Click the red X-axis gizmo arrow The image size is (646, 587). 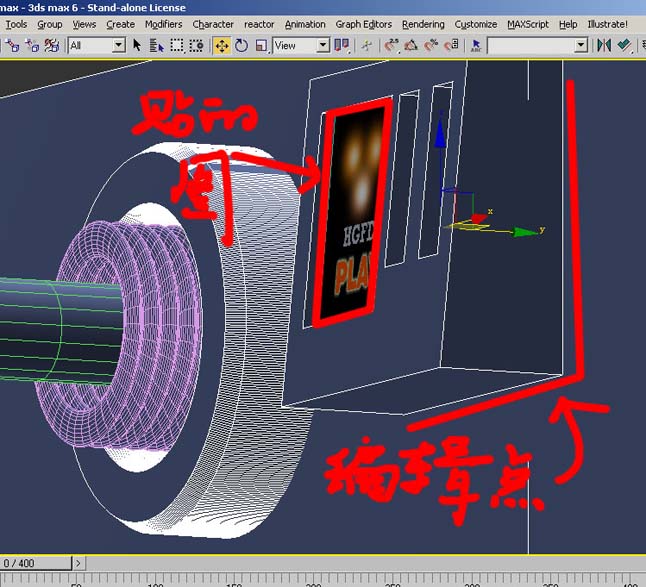tap(478, 219)
